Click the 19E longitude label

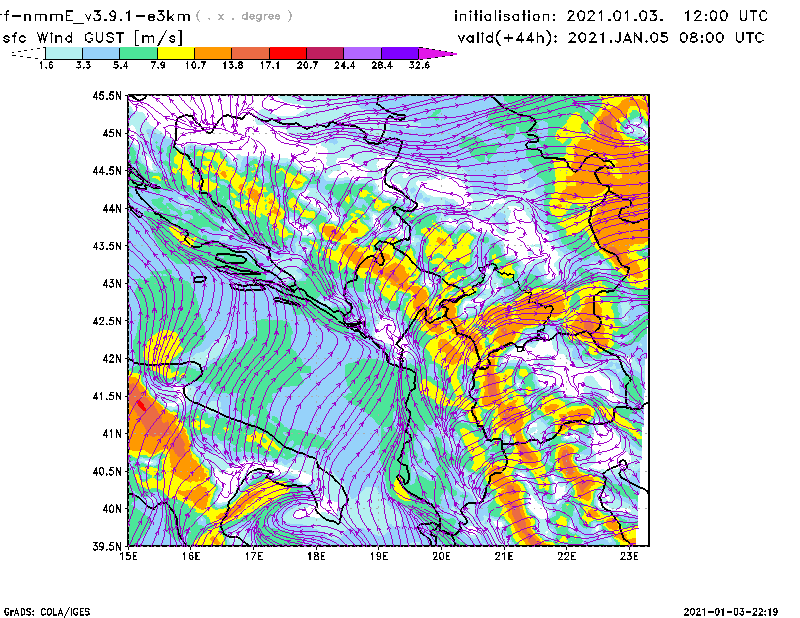(379, 556)
